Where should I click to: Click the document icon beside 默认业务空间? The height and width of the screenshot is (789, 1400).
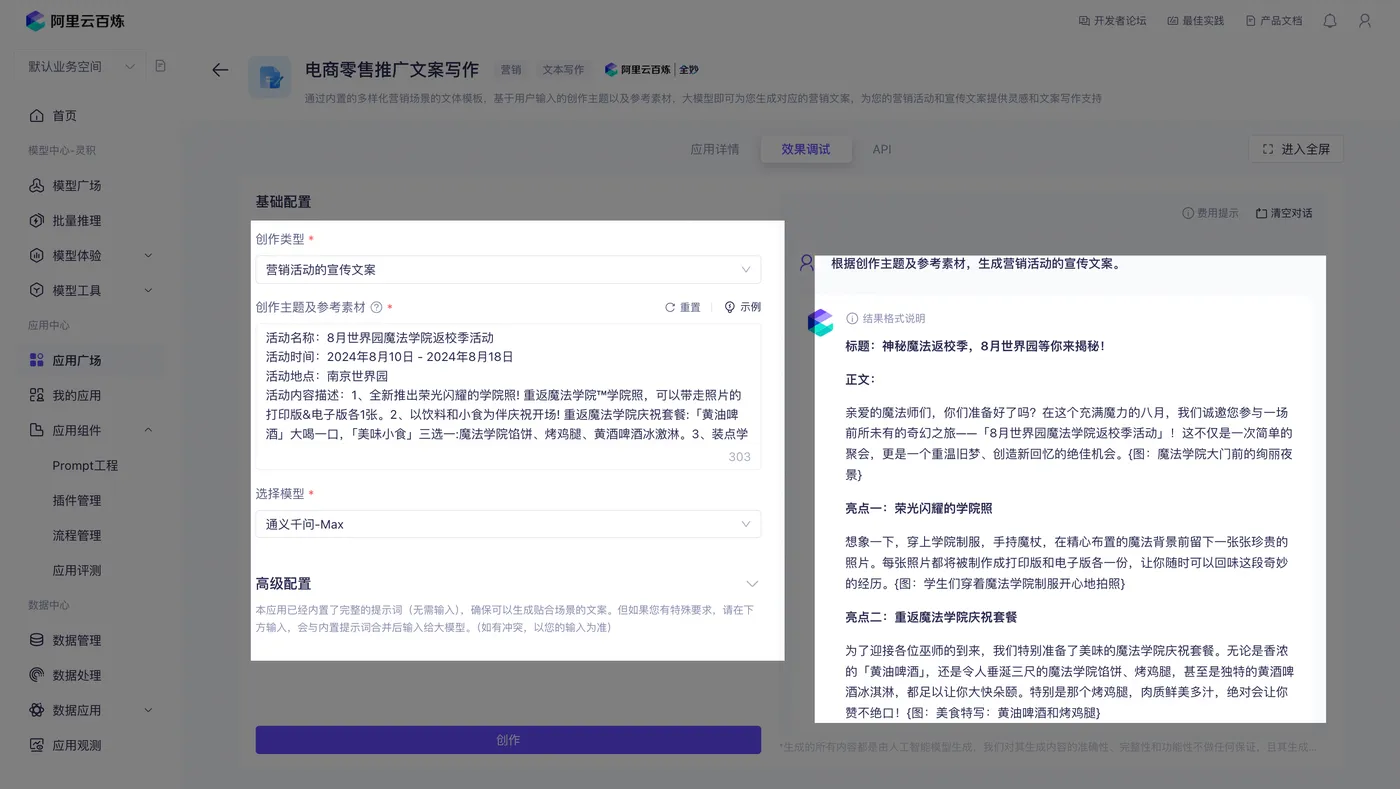coord(161,66)
